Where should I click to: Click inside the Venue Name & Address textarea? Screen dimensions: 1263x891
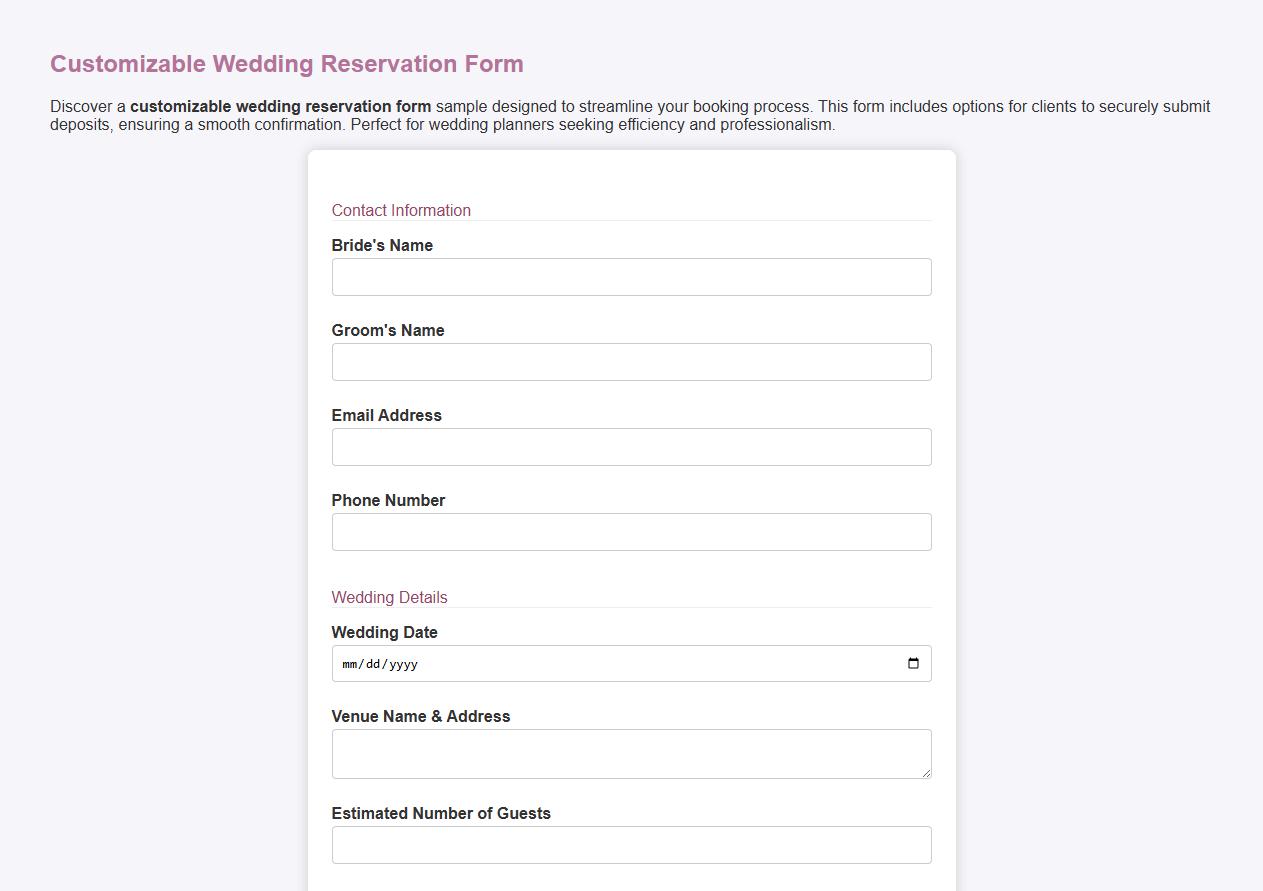[x=631, y=753]
